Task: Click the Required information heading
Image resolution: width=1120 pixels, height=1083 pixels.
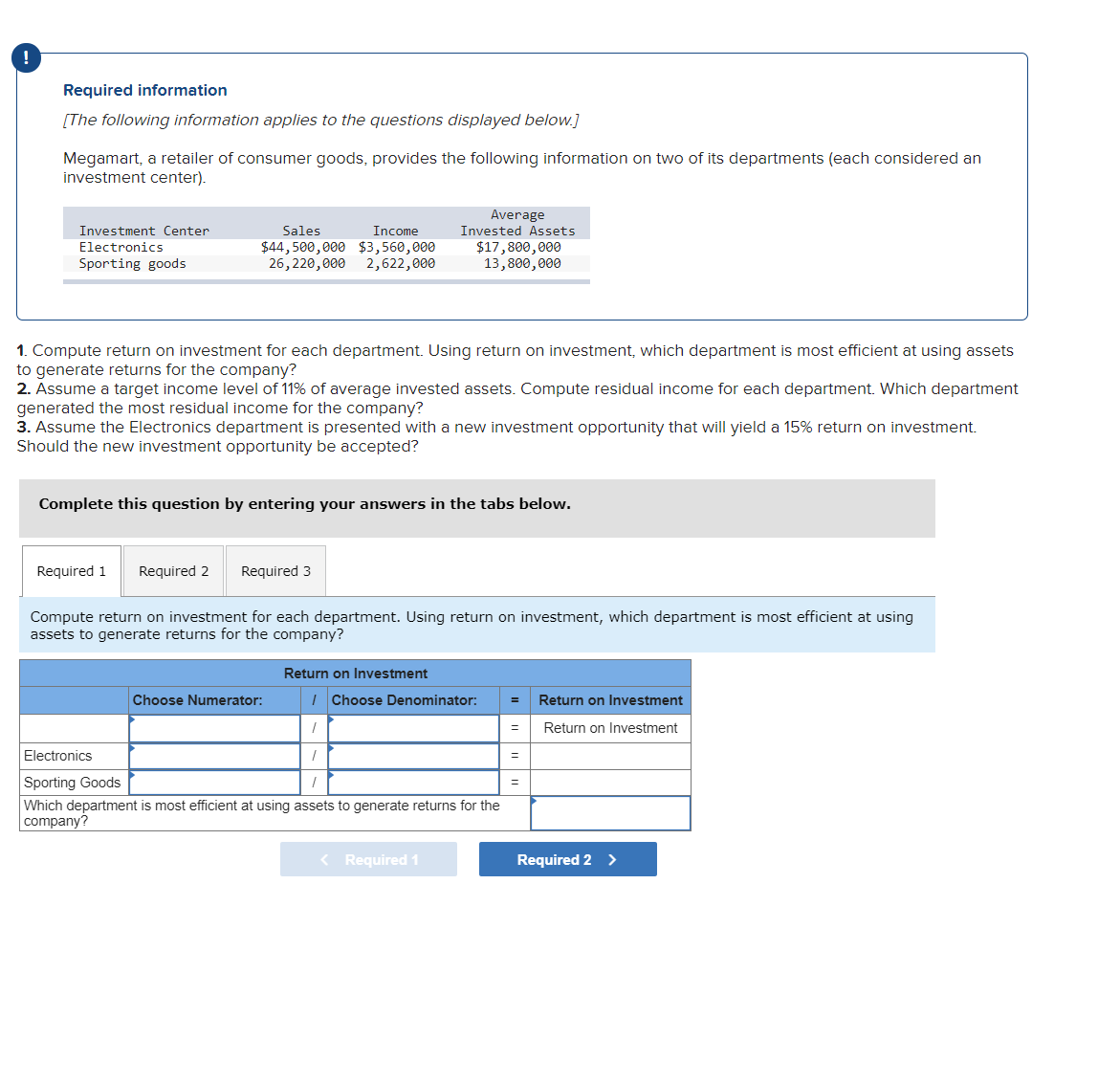Action: pos(145,90)
